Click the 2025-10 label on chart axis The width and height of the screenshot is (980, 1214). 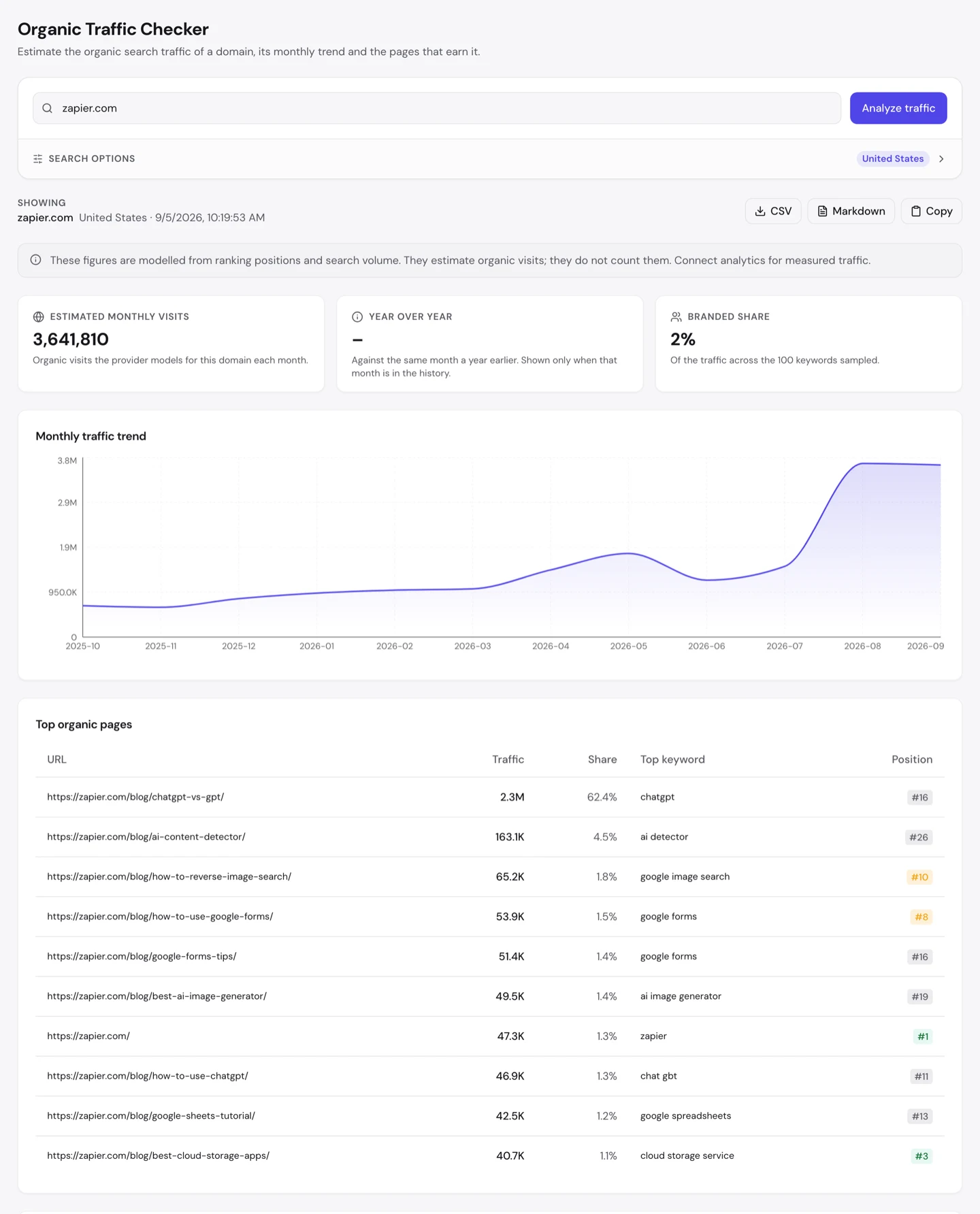click(x=83, y=646)
